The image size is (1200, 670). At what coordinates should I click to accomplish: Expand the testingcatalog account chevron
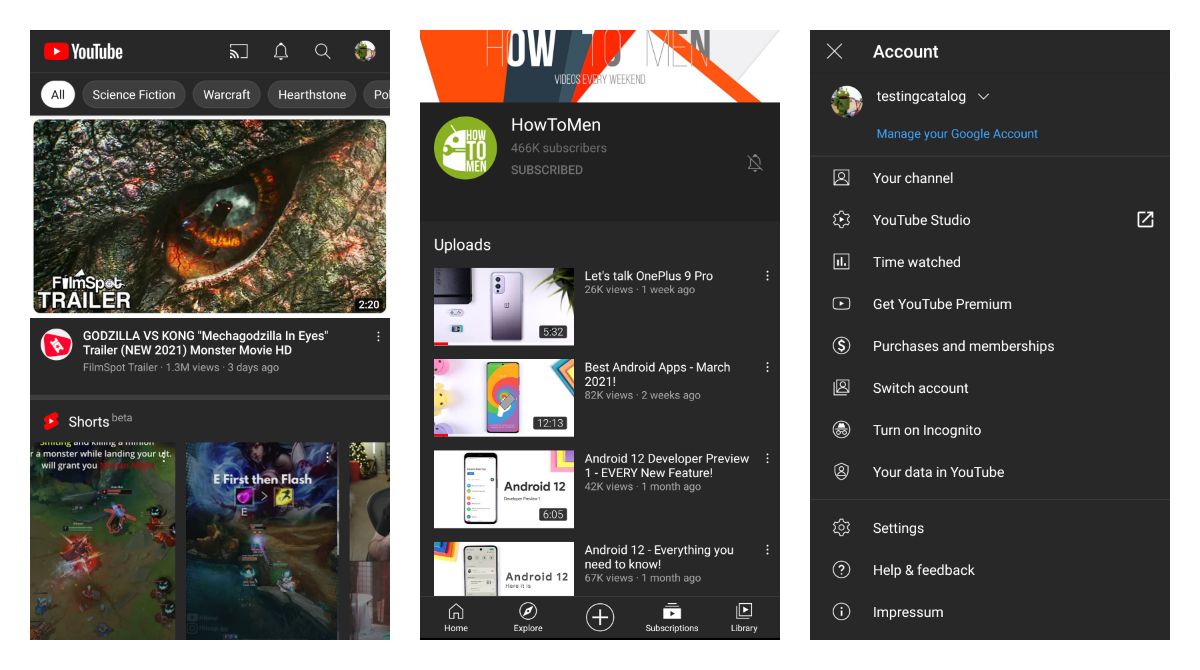click(983, 97)
